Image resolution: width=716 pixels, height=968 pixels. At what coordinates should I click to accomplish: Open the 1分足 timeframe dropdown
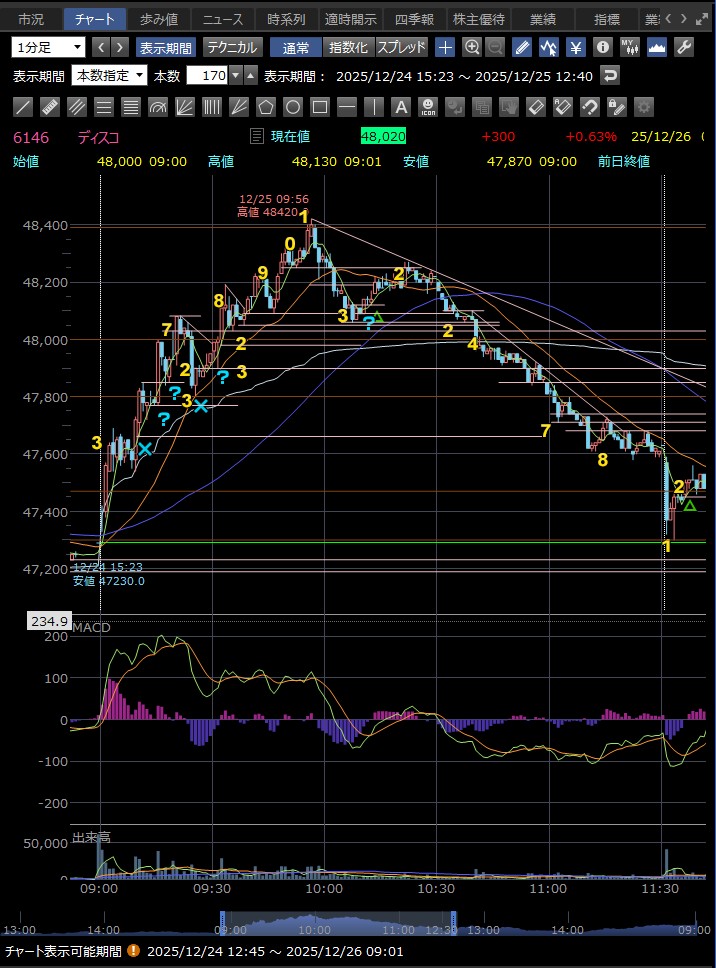tap(49, 47)
